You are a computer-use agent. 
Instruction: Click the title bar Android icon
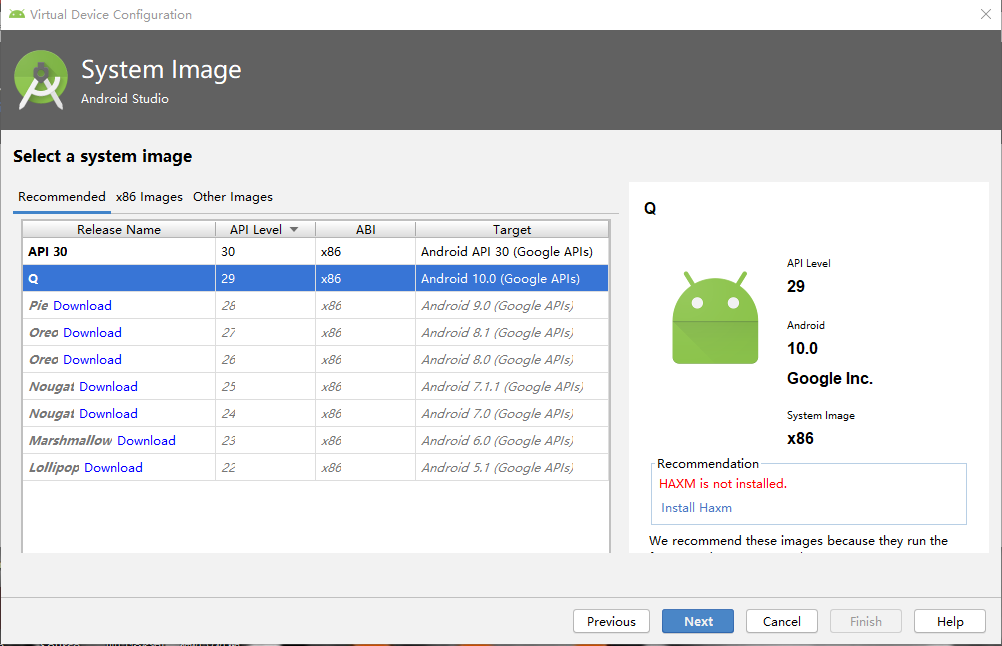click(16, 15)
